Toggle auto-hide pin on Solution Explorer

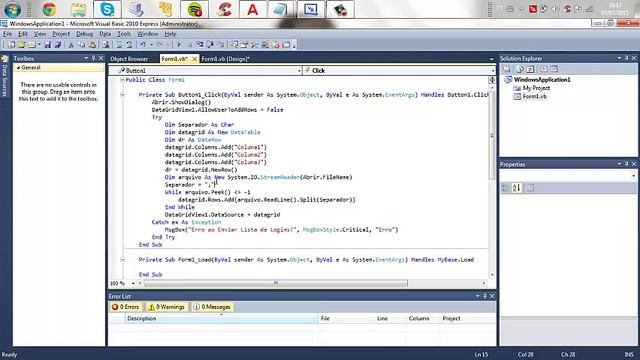point(627,58)
